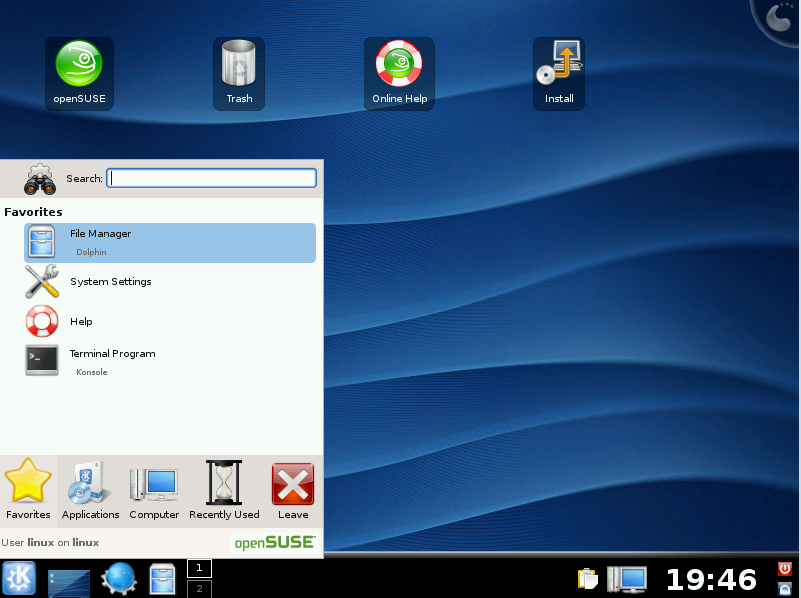Launch web browser globe icon in panel
This screenshot has height=598, width=801.
click(x=119, y=579)
